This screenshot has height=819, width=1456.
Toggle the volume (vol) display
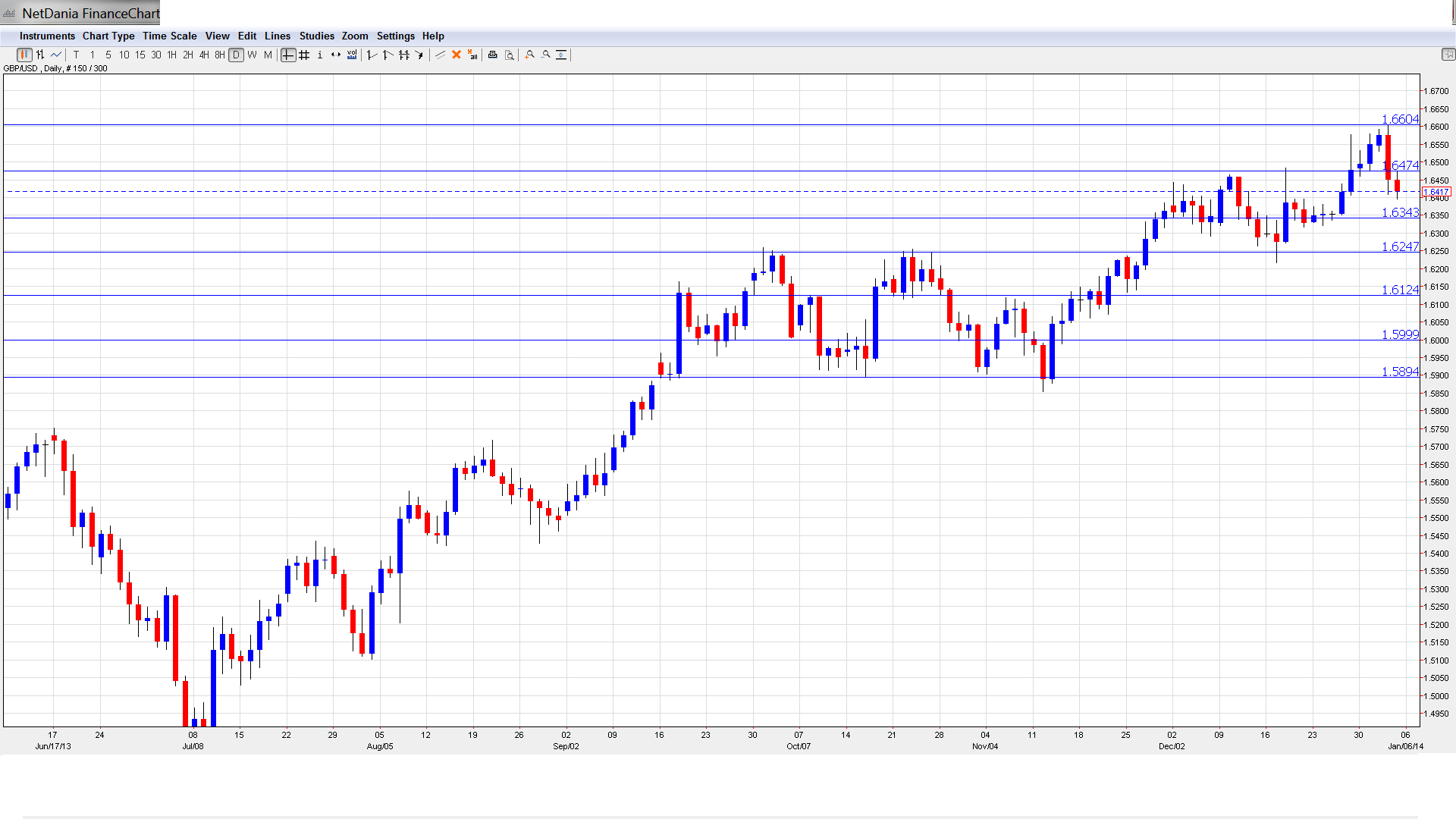(352, 55)
